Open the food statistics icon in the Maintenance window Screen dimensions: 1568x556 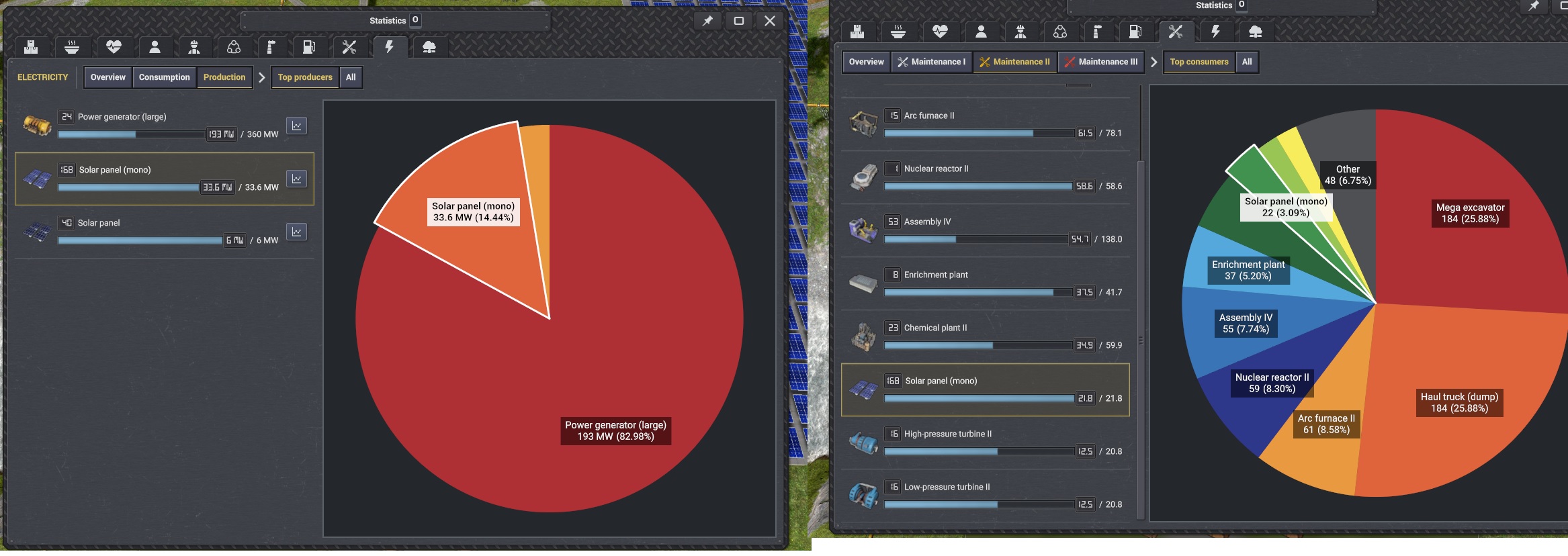(898, 32)
